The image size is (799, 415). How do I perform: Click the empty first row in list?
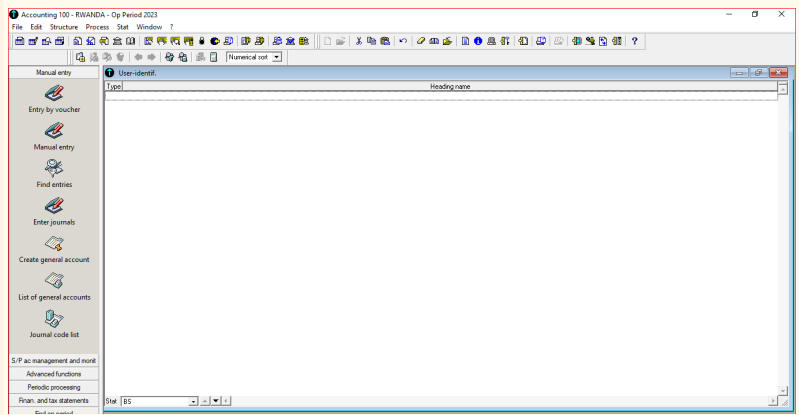441,95
